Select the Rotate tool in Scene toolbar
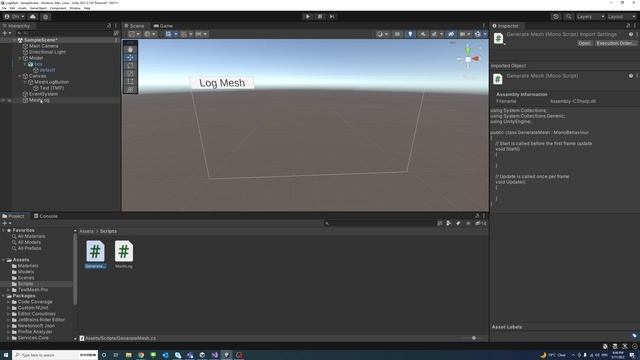The image size is (640, 360). [x=130, y=65]
